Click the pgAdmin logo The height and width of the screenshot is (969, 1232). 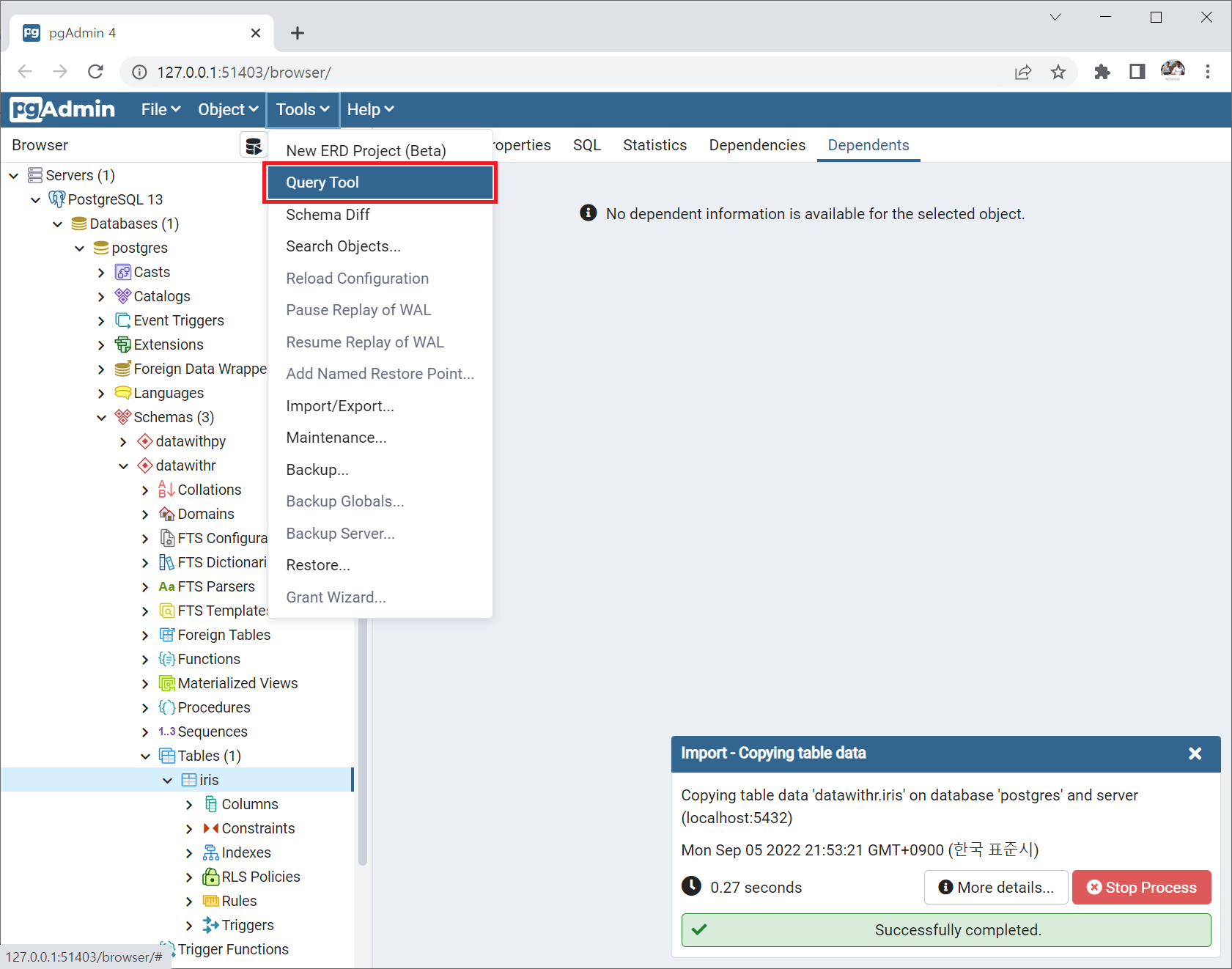pos(63,109)
